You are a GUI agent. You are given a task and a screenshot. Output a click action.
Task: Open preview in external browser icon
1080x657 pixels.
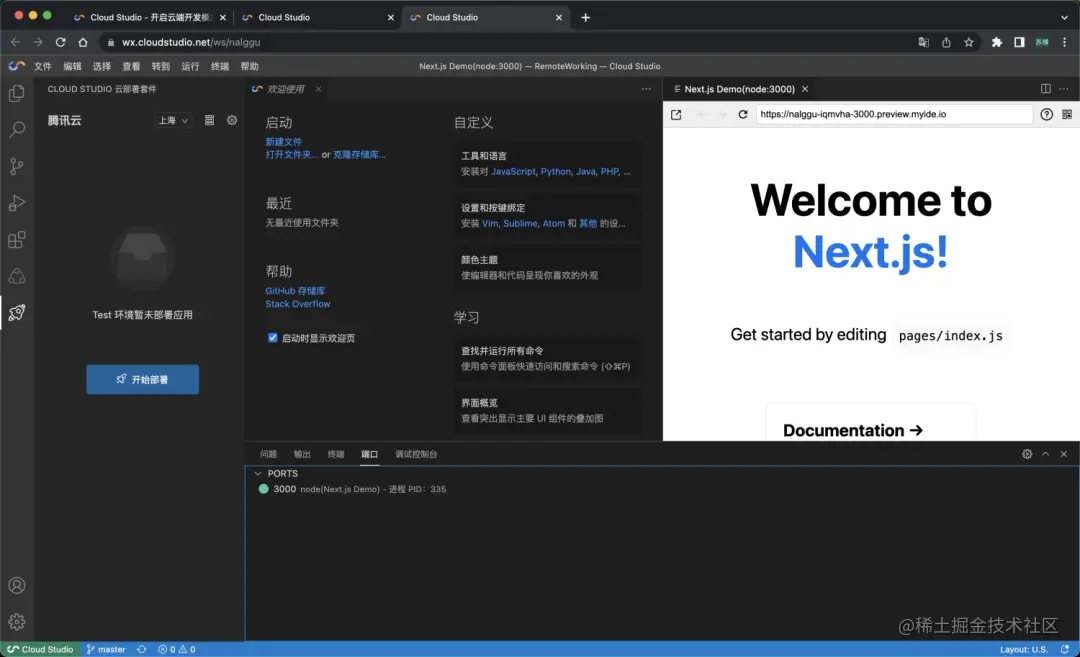click(x=676, y=114)
